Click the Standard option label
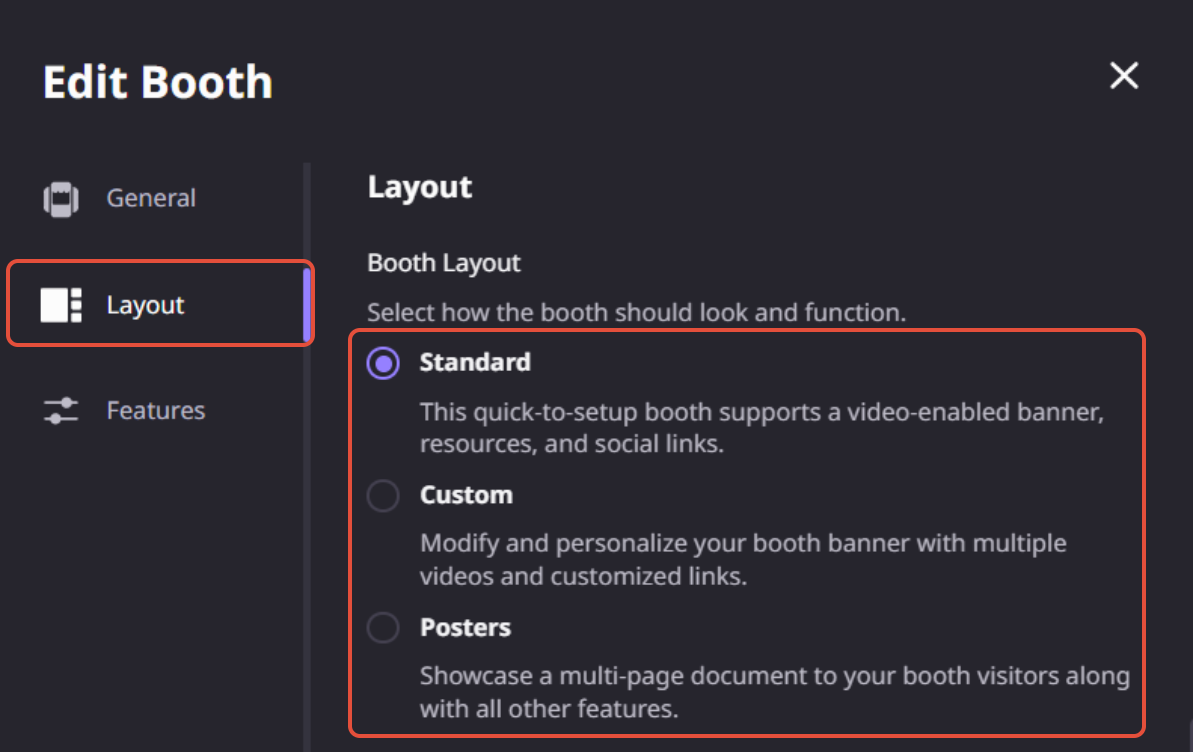The width and height of the screenshot is (1193, 752). [475, 362]
